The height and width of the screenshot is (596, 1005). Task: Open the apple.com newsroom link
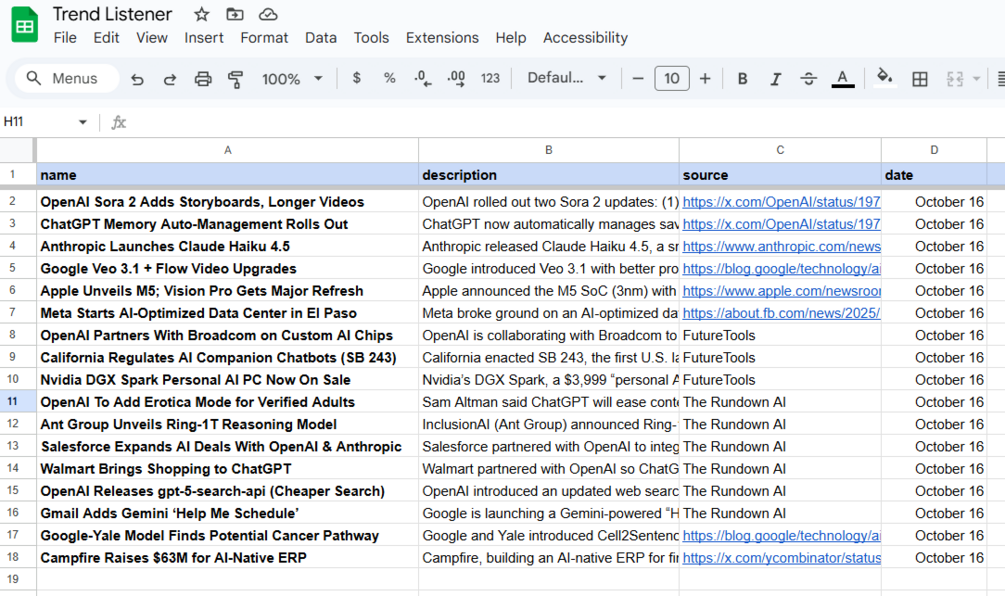pos(781,291)
